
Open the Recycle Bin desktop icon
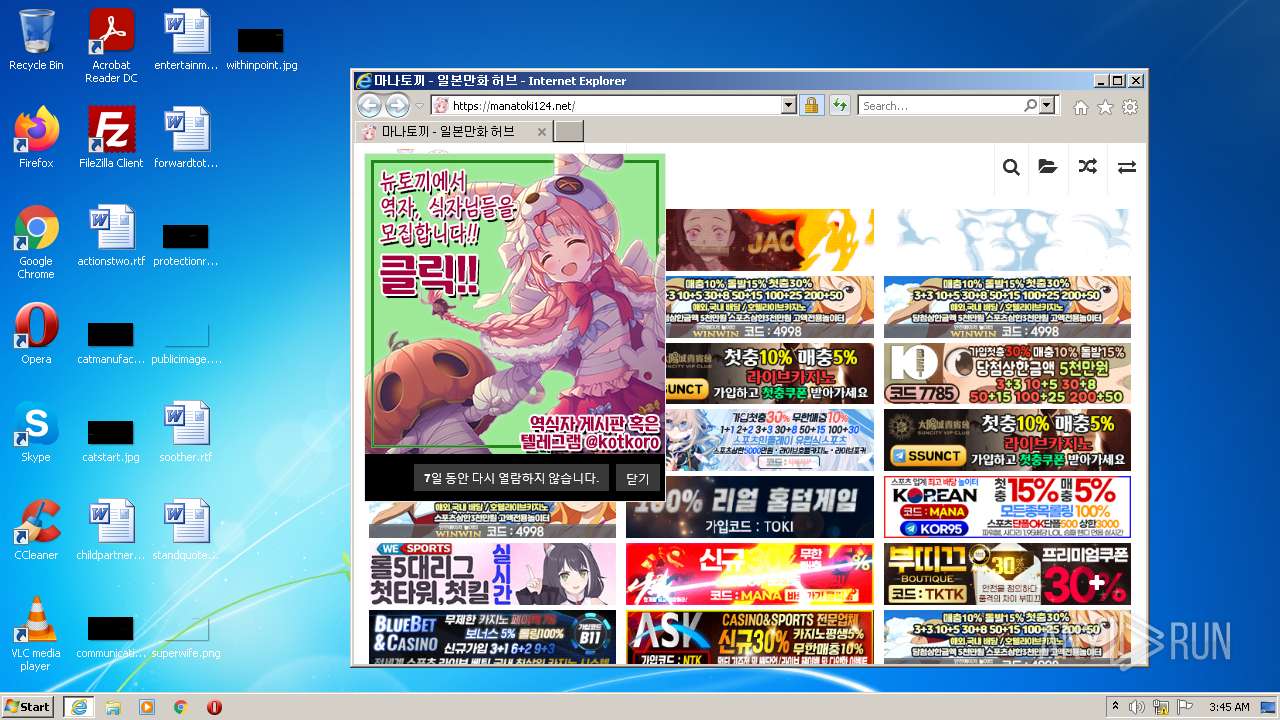36,40
